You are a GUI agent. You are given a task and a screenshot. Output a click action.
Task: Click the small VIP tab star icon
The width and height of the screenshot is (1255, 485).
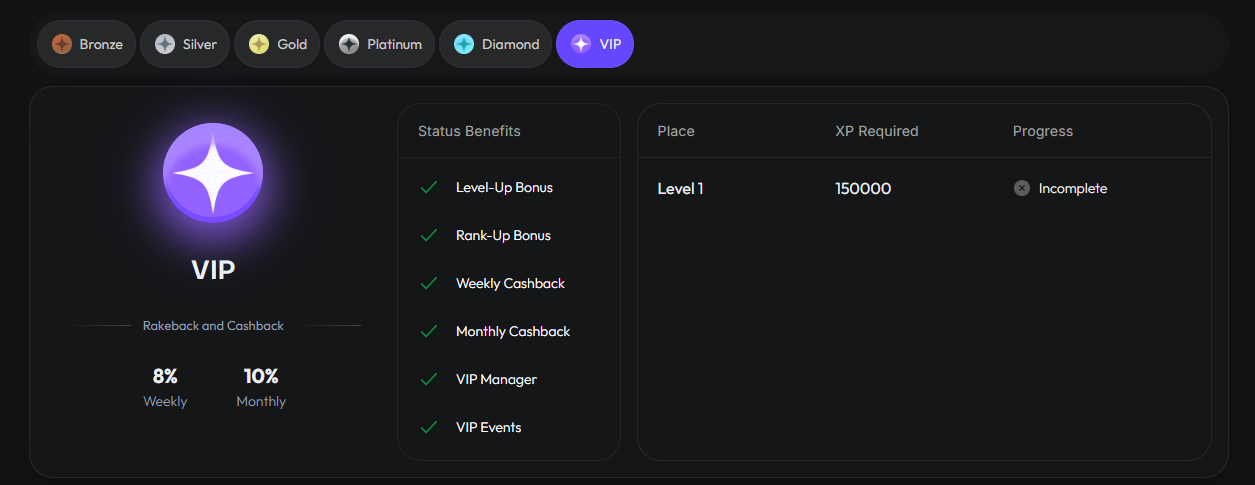point(580,44)
